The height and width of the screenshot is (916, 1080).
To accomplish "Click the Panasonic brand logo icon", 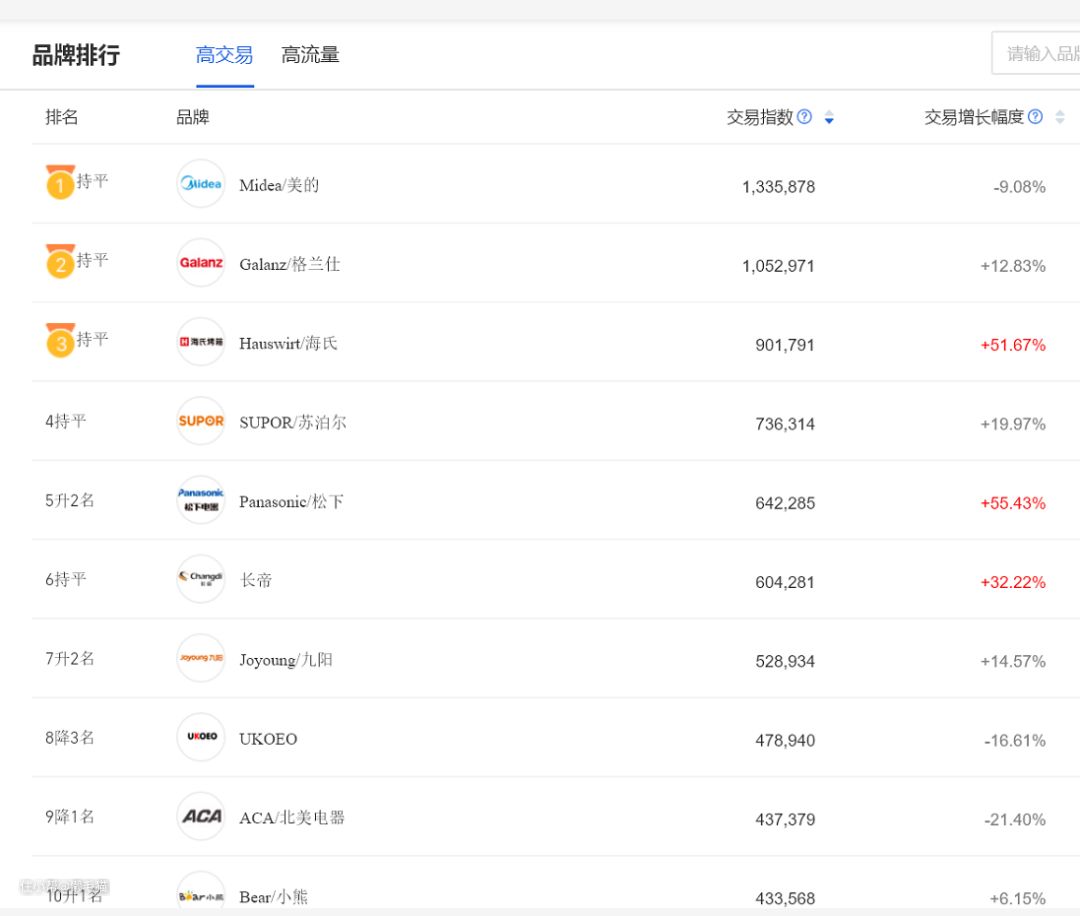I will coord(201,500).
